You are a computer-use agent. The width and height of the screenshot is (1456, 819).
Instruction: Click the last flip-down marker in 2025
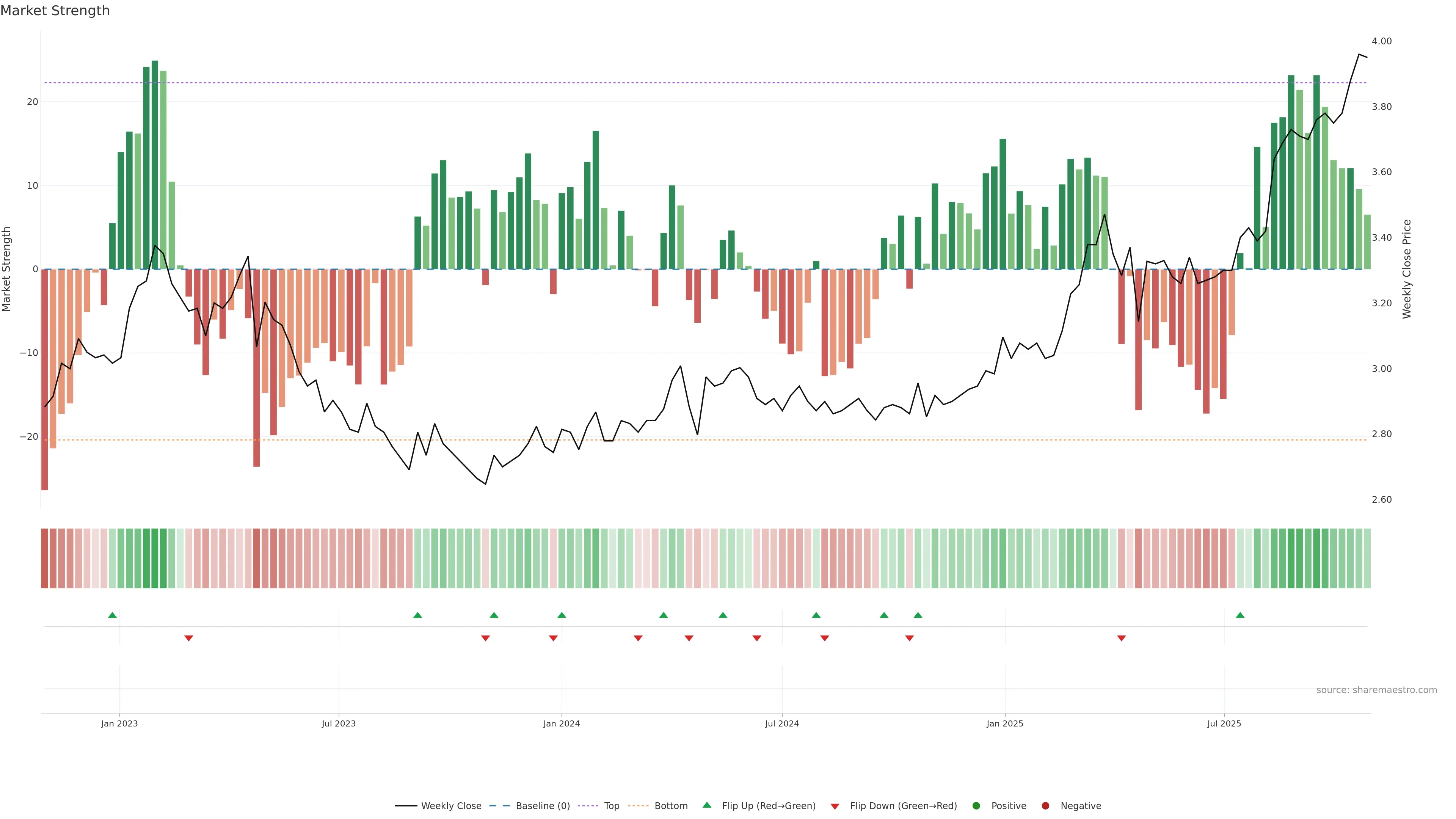1122,638
